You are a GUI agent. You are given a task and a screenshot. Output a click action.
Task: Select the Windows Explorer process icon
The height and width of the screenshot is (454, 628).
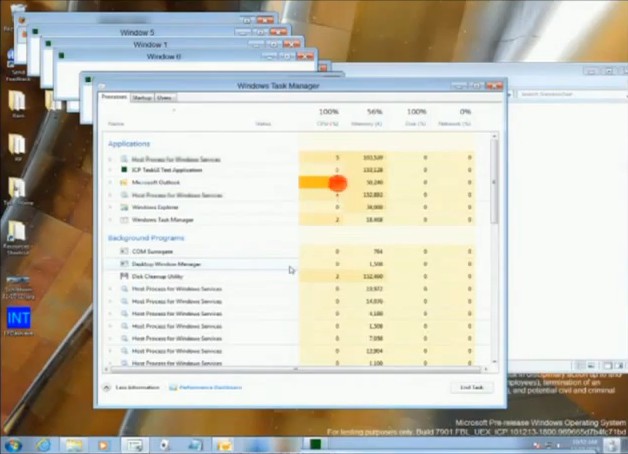click(124, 207)
